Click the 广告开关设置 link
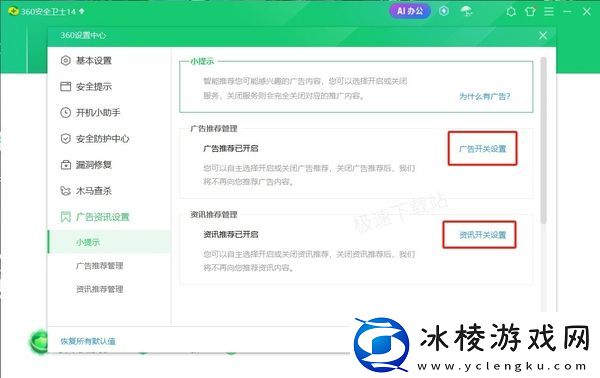The height and width of the screenshot is (378, 600). [x=483, y=149]
